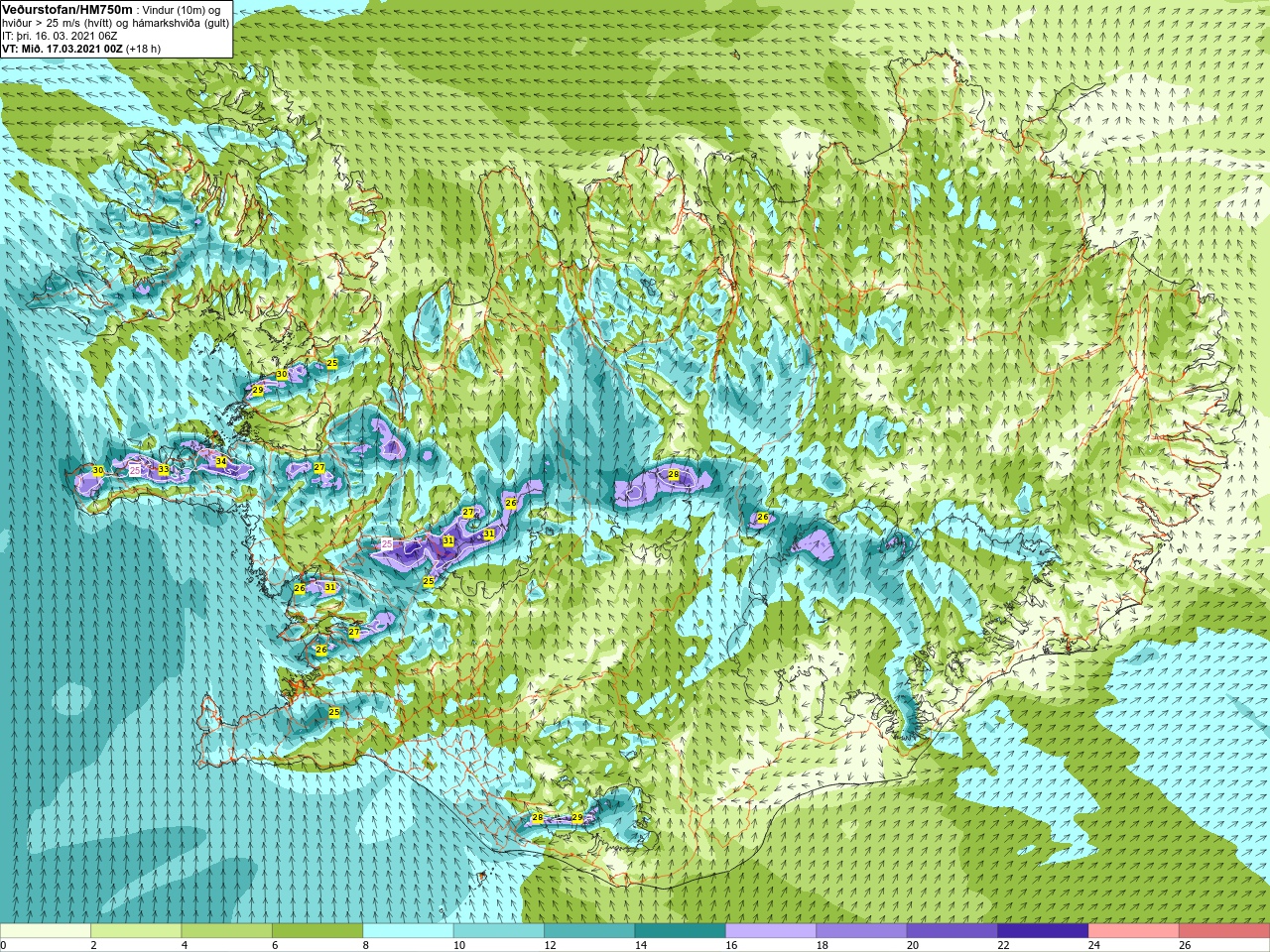1270x952 pixels.
Task: Click the legend tick label "8"
Action: coord(366,945)
